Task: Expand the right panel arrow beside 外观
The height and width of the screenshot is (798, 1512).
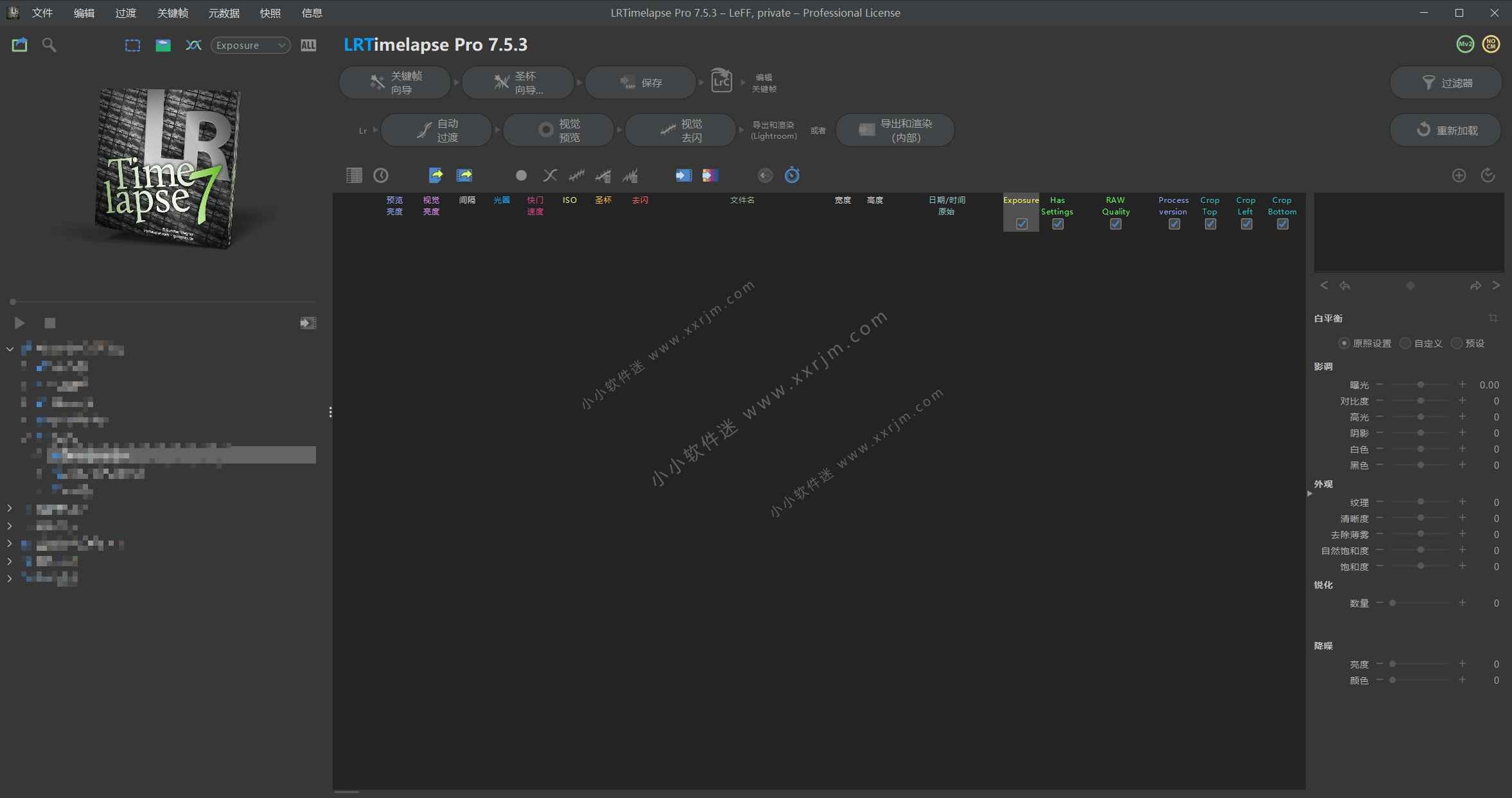Action: point(1310,493)
